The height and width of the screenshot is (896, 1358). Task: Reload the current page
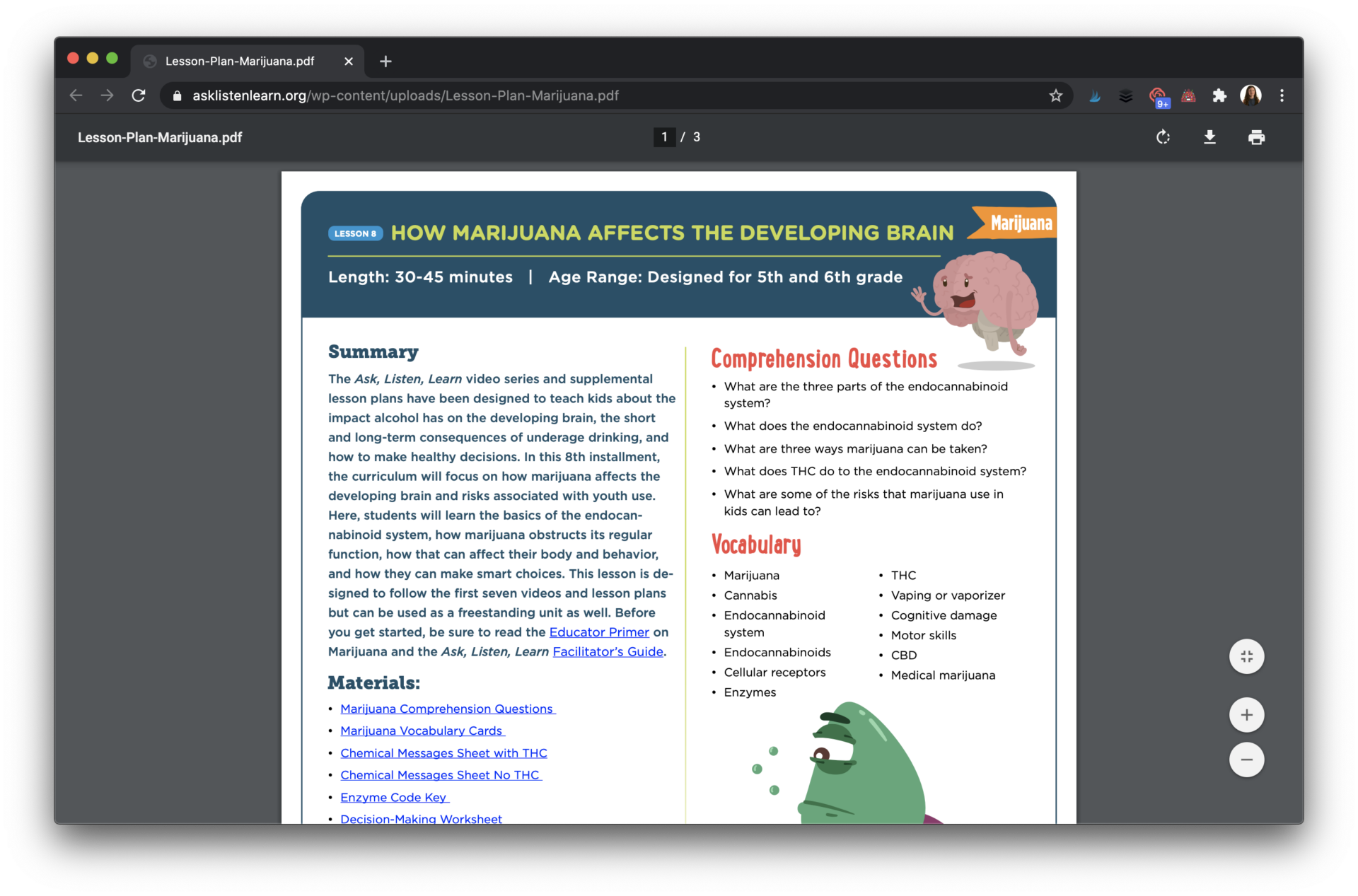(x=139, y=95)
